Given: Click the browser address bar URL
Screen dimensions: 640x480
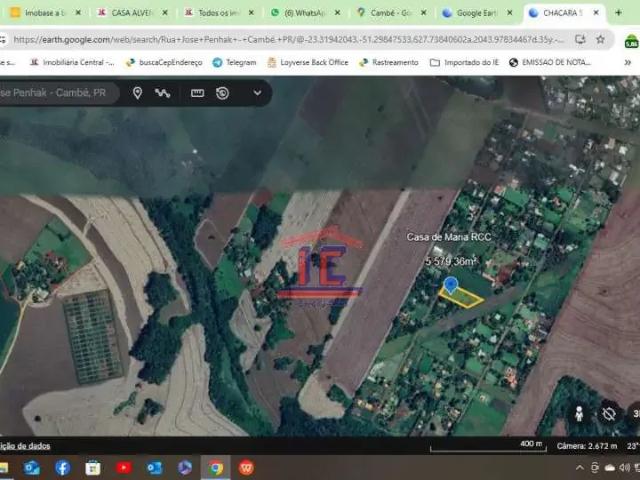Looking at the screenshot, I should pyautogui.click(x=289, y=40).
